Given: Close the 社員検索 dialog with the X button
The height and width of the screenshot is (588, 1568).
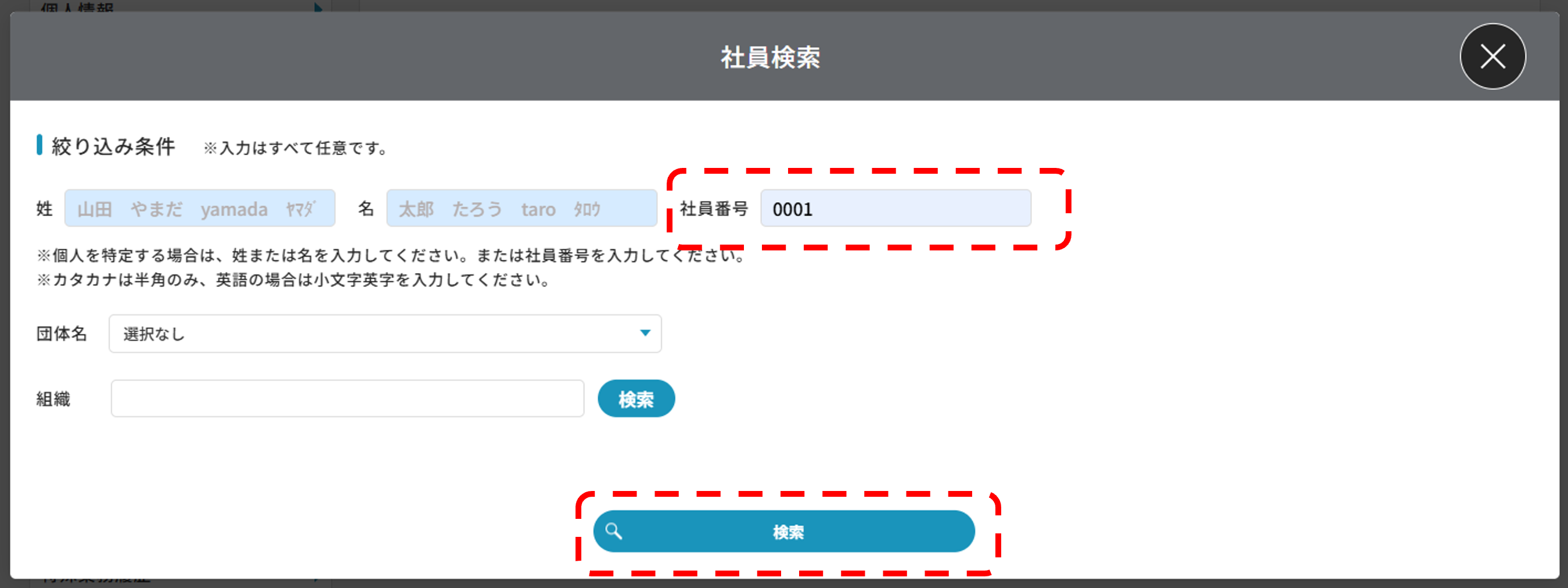Looking at the screenshot, I should (1492, 56).
